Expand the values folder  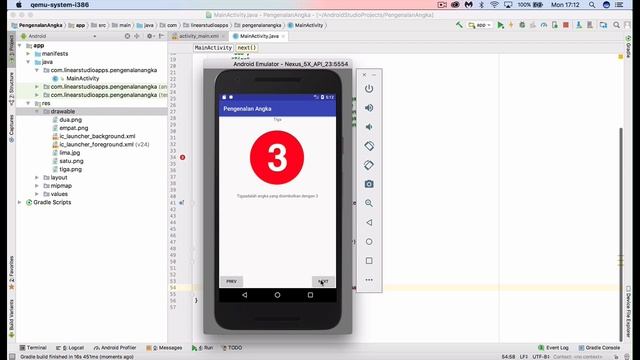pyautogui.click(x=37, y=194)
